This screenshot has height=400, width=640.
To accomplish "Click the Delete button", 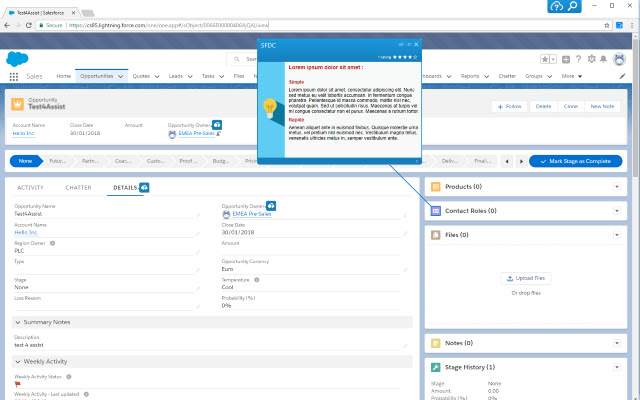I will [x=543, y=107].
